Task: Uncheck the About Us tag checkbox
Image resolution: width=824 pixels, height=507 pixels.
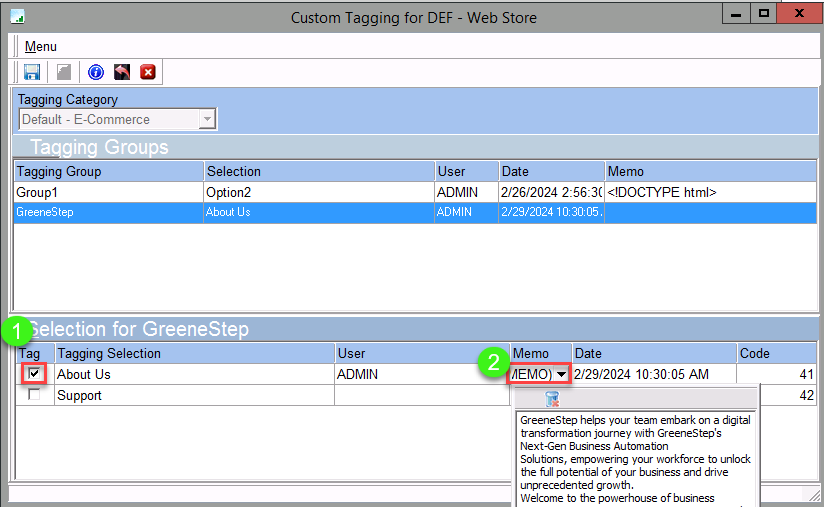Action: 35,374
